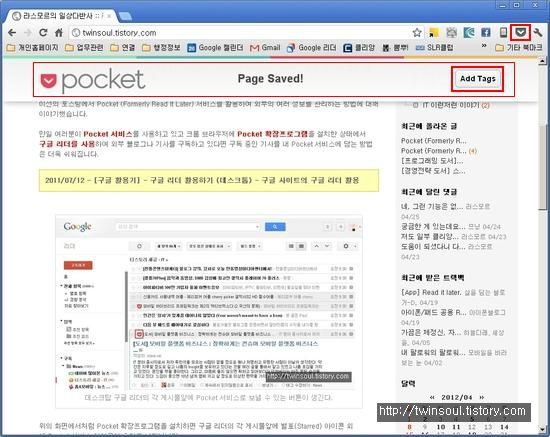The image size is (550, 437).
Task: Go to previous month in calendar «
Action: (432, 397)
